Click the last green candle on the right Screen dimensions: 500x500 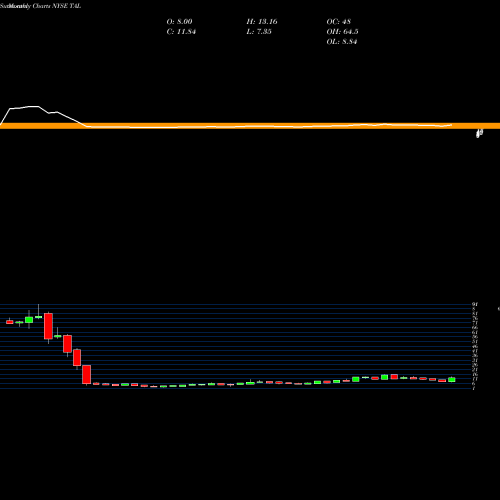click(x=452, y=379)
